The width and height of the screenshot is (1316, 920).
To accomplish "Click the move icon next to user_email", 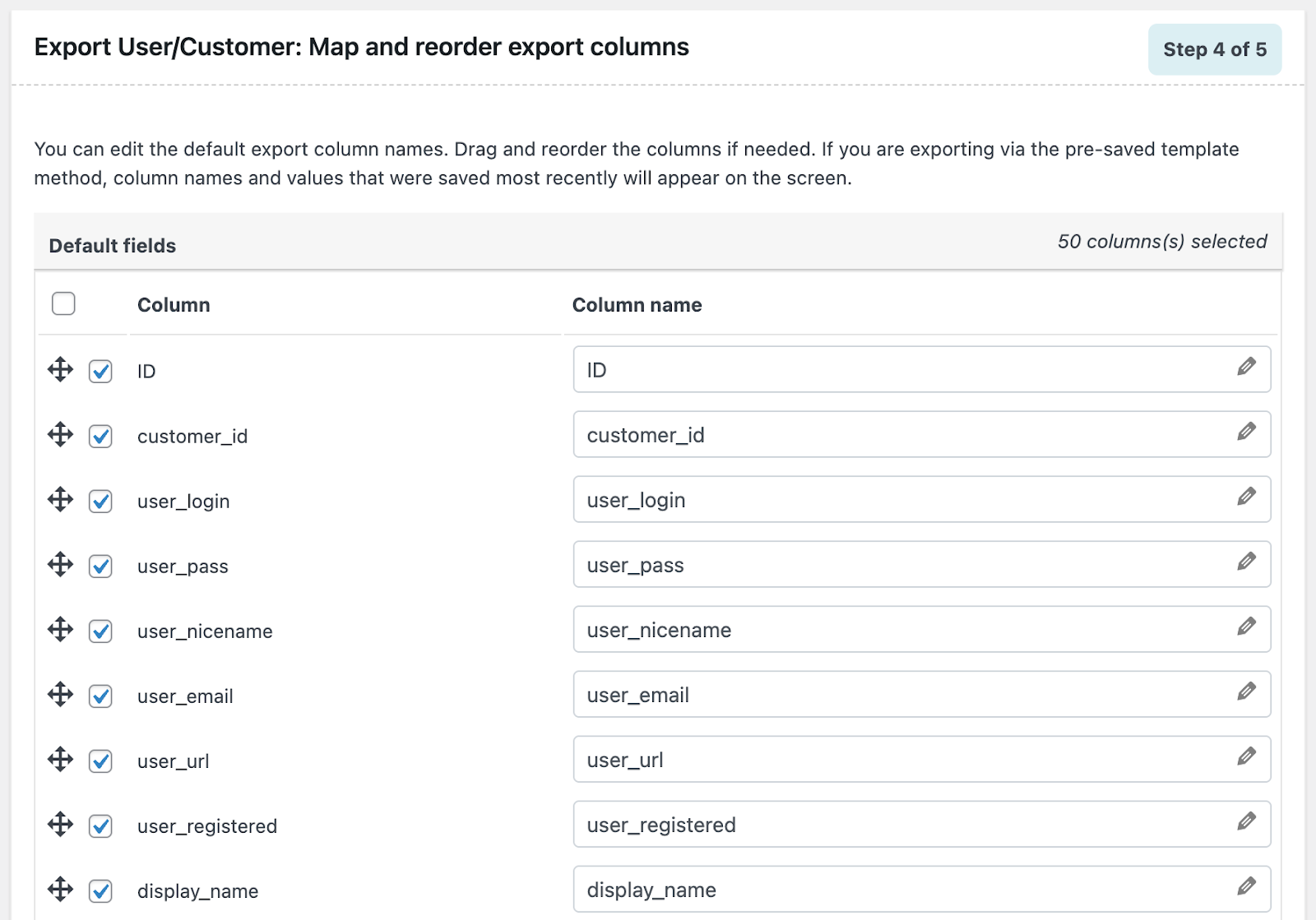I will [x=60, y=695].
